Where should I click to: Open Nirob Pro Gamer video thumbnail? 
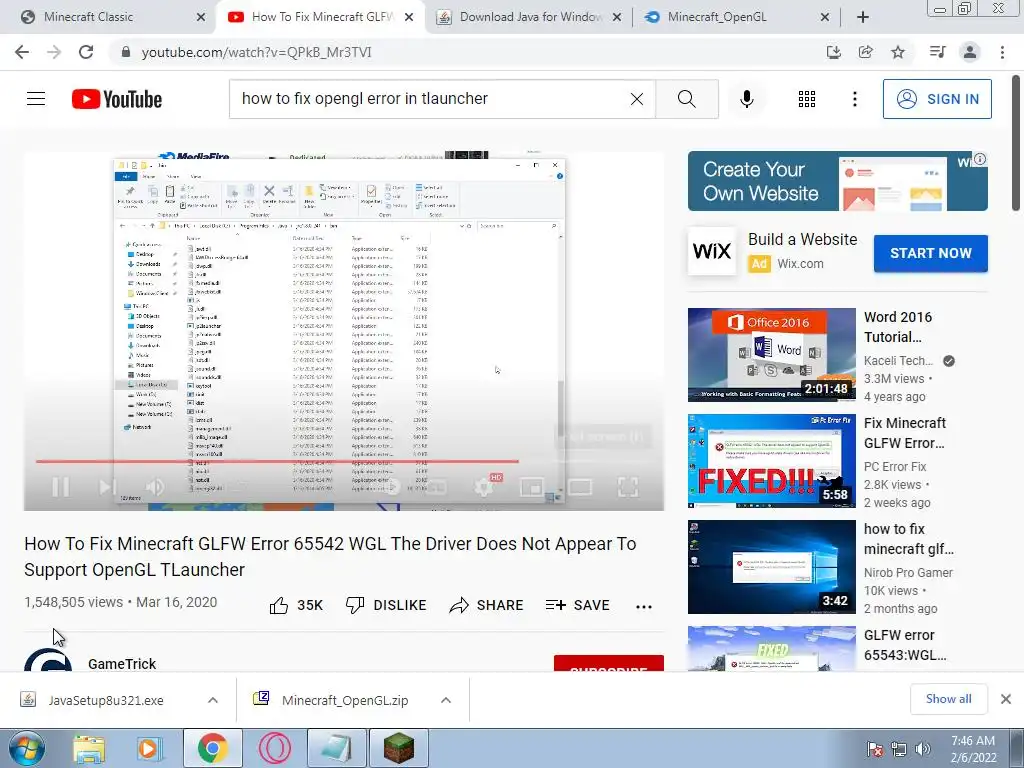(x=771, y=567)
